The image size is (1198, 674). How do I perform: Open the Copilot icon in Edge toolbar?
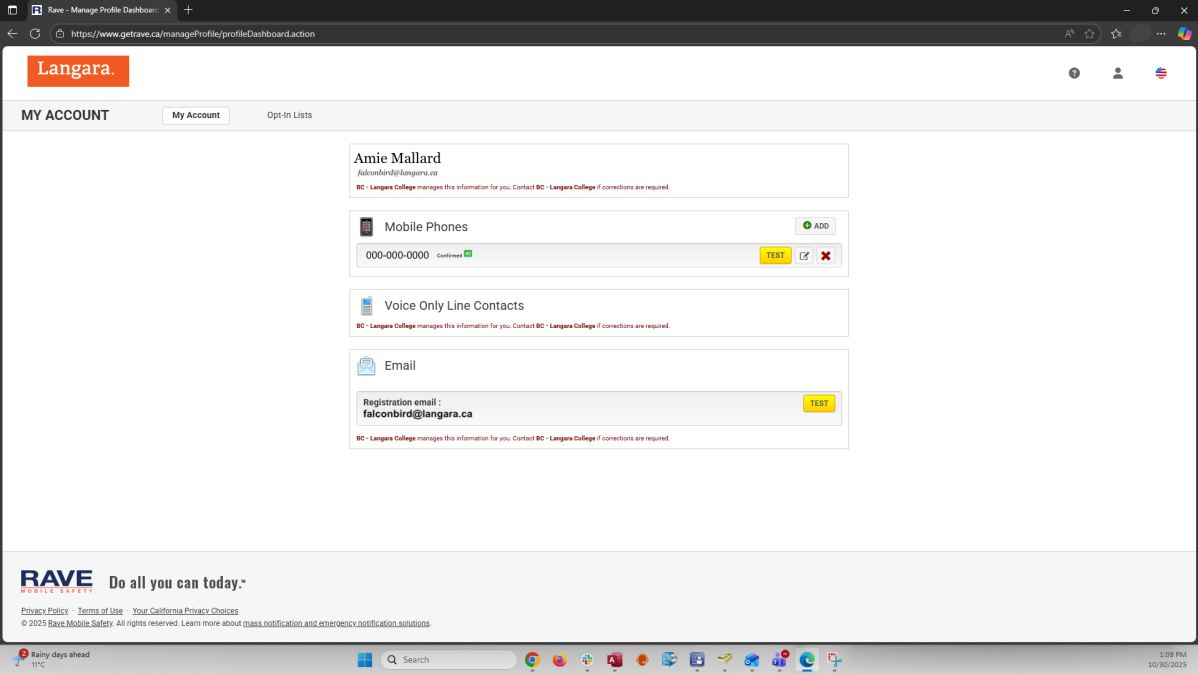[x=1184, y=33]
